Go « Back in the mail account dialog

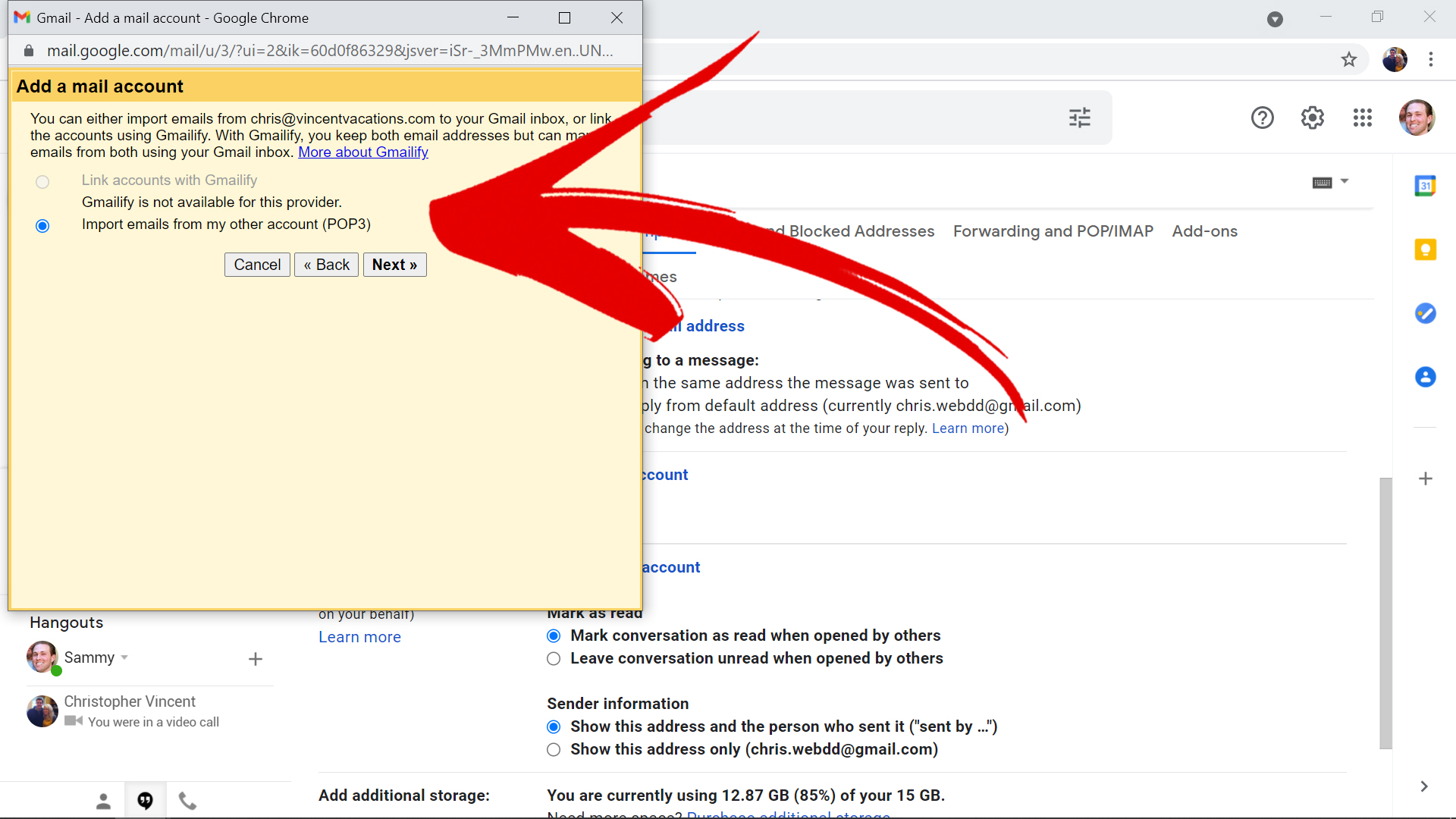click(326, 265)
